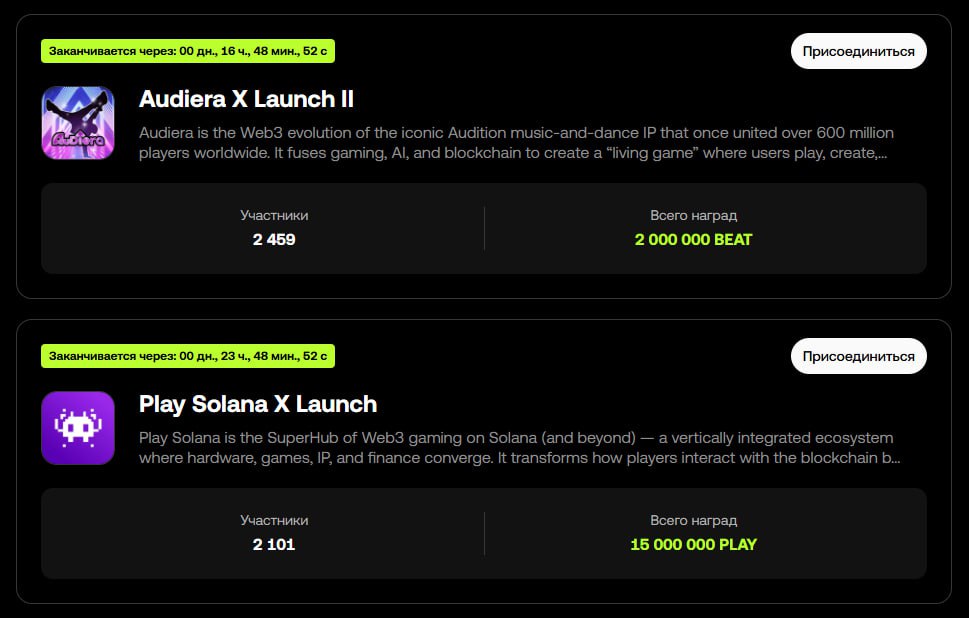969x618 pixels.
Task: Click the Audiera breakdancer app icon
Action: tap(78, 122)
